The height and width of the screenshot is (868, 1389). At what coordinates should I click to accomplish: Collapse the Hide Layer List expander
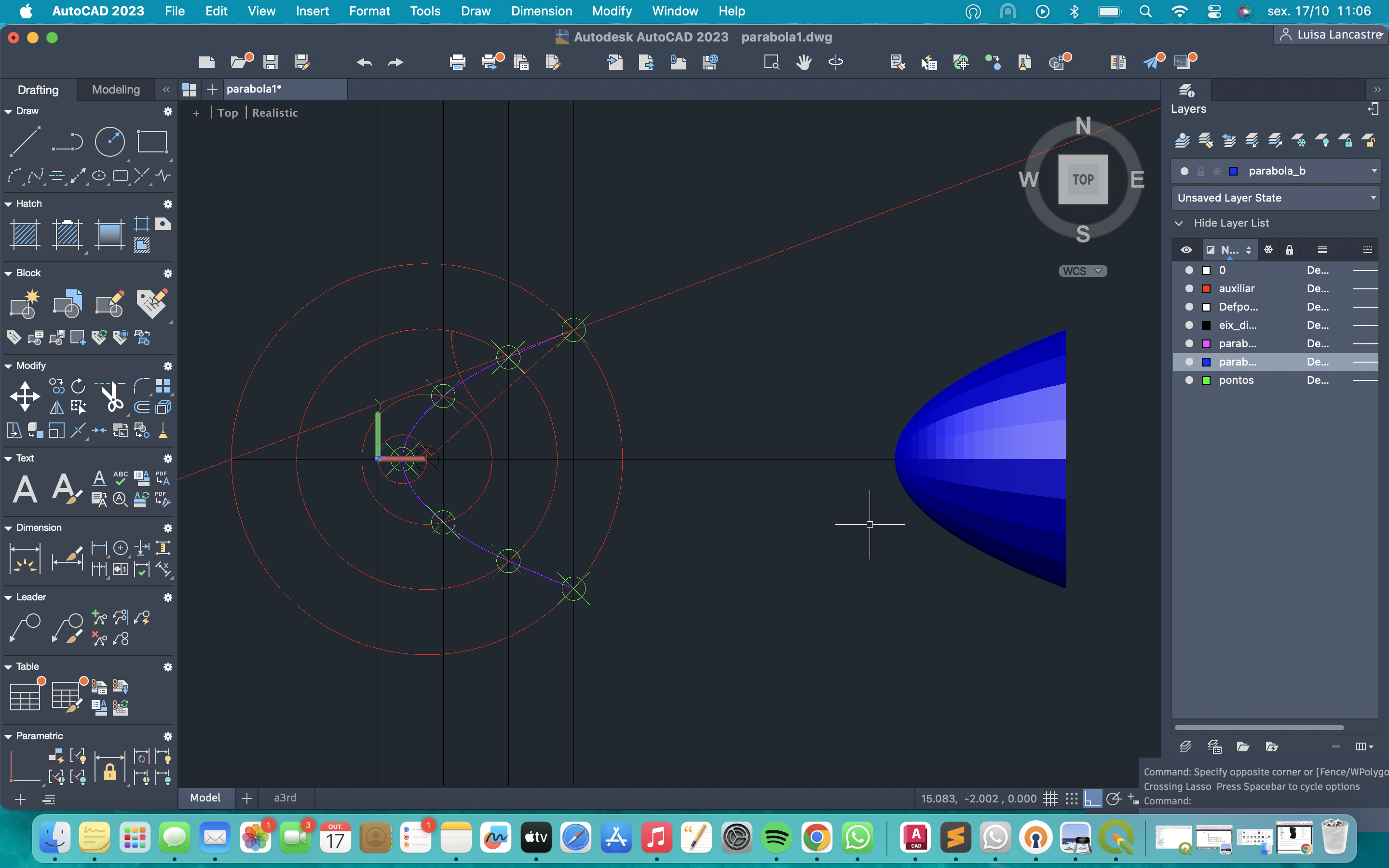tap(1179, 223)
